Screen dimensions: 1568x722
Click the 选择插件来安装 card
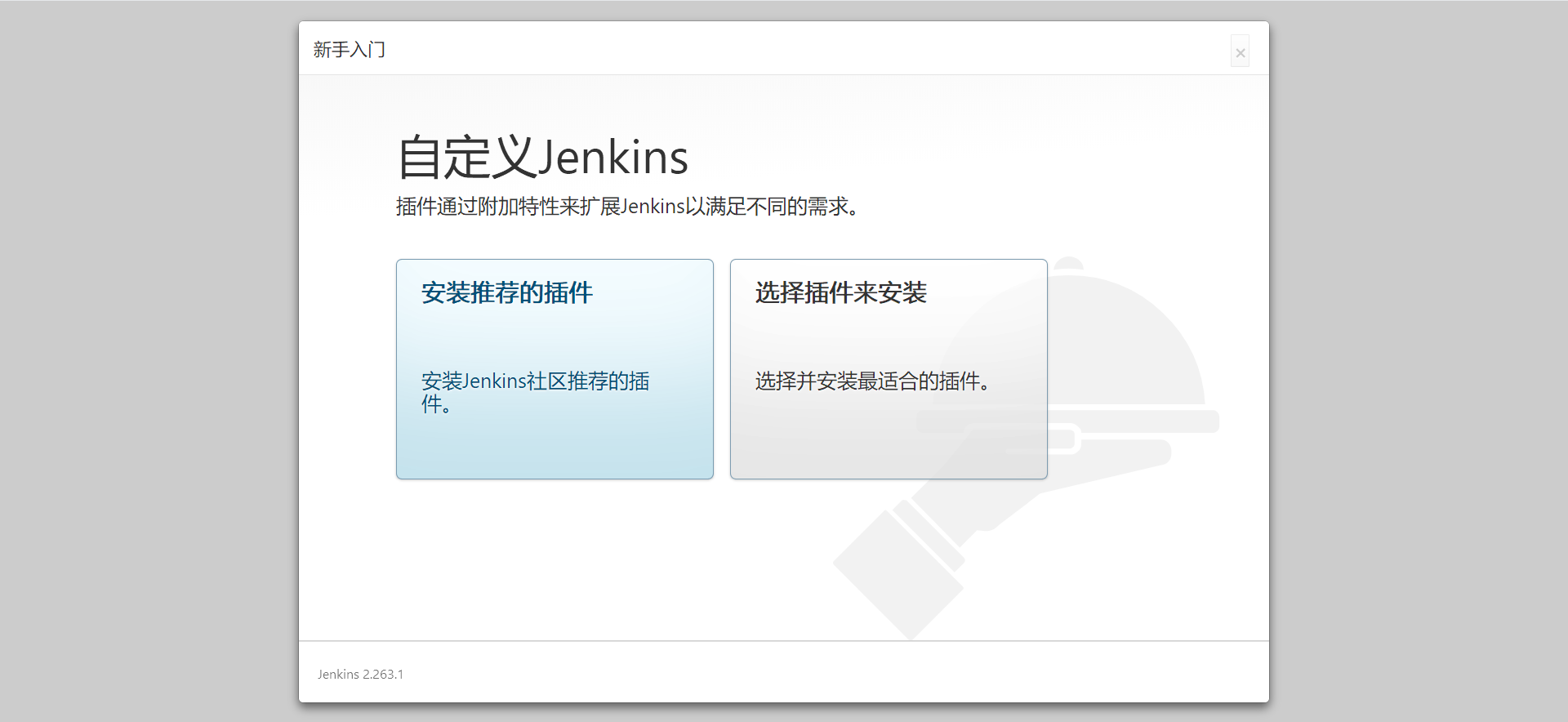pos(889,369)
